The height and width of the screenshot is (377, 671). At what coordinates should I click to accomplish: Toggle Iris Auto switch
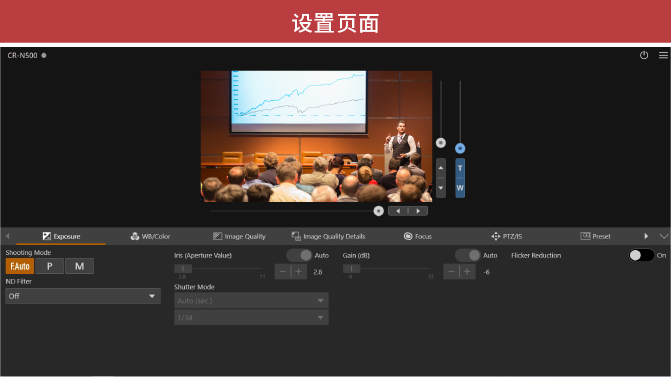[x=299, y=255]
